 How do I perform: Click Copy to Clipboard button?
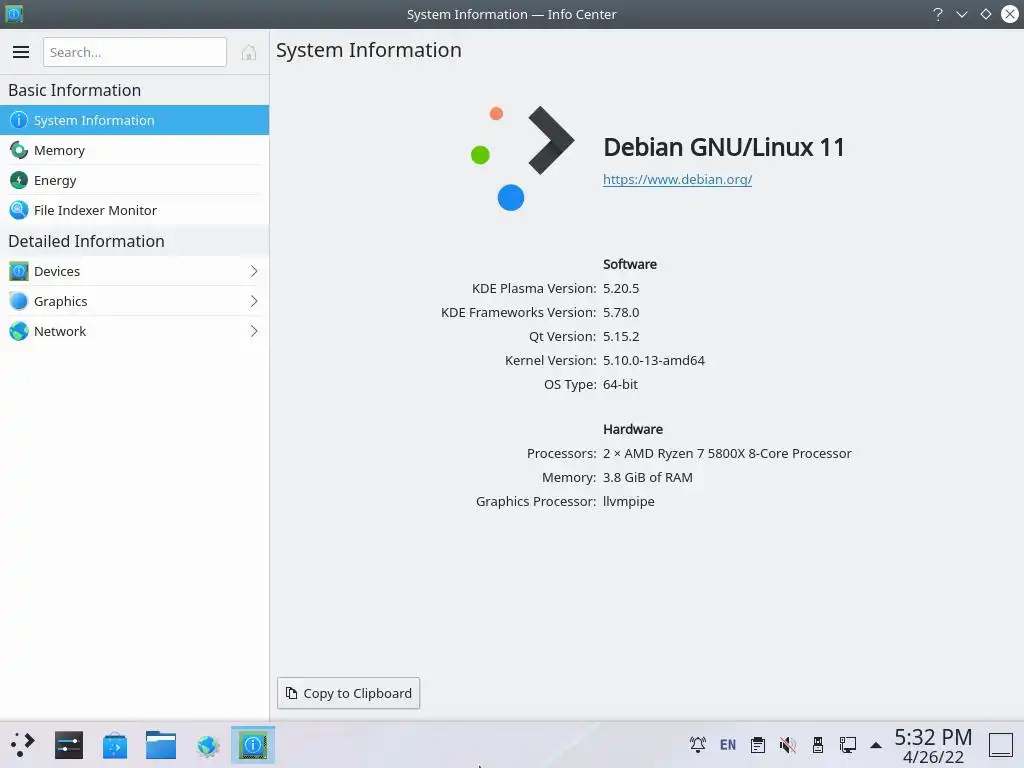(348, 693)
